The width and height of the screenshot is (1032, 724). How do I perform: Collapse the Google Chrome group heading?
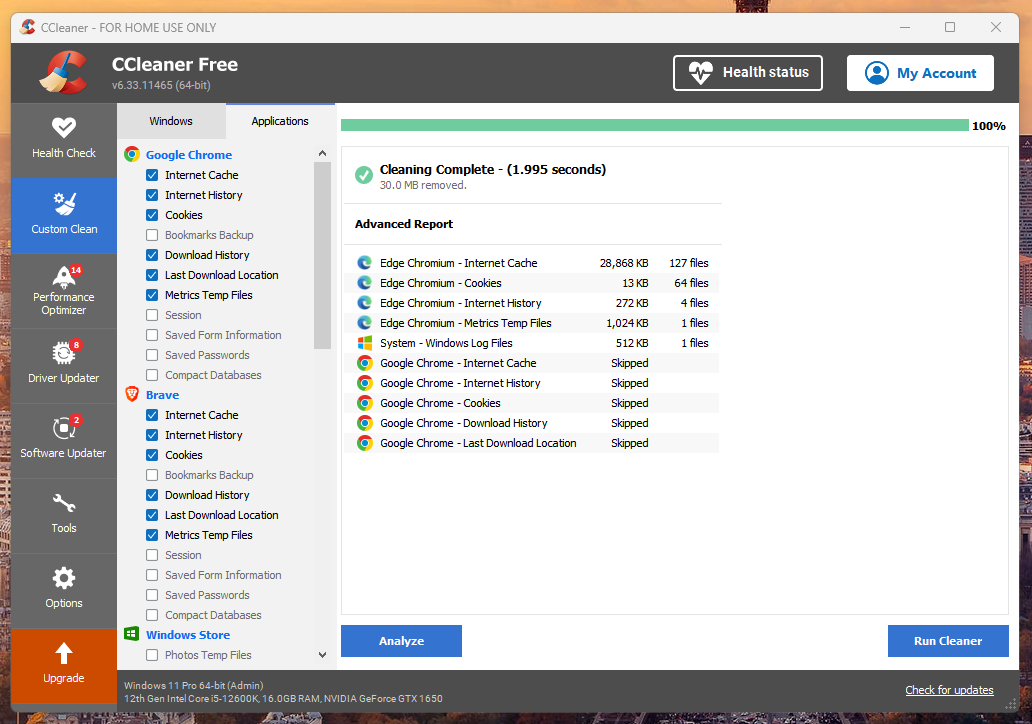189,155
